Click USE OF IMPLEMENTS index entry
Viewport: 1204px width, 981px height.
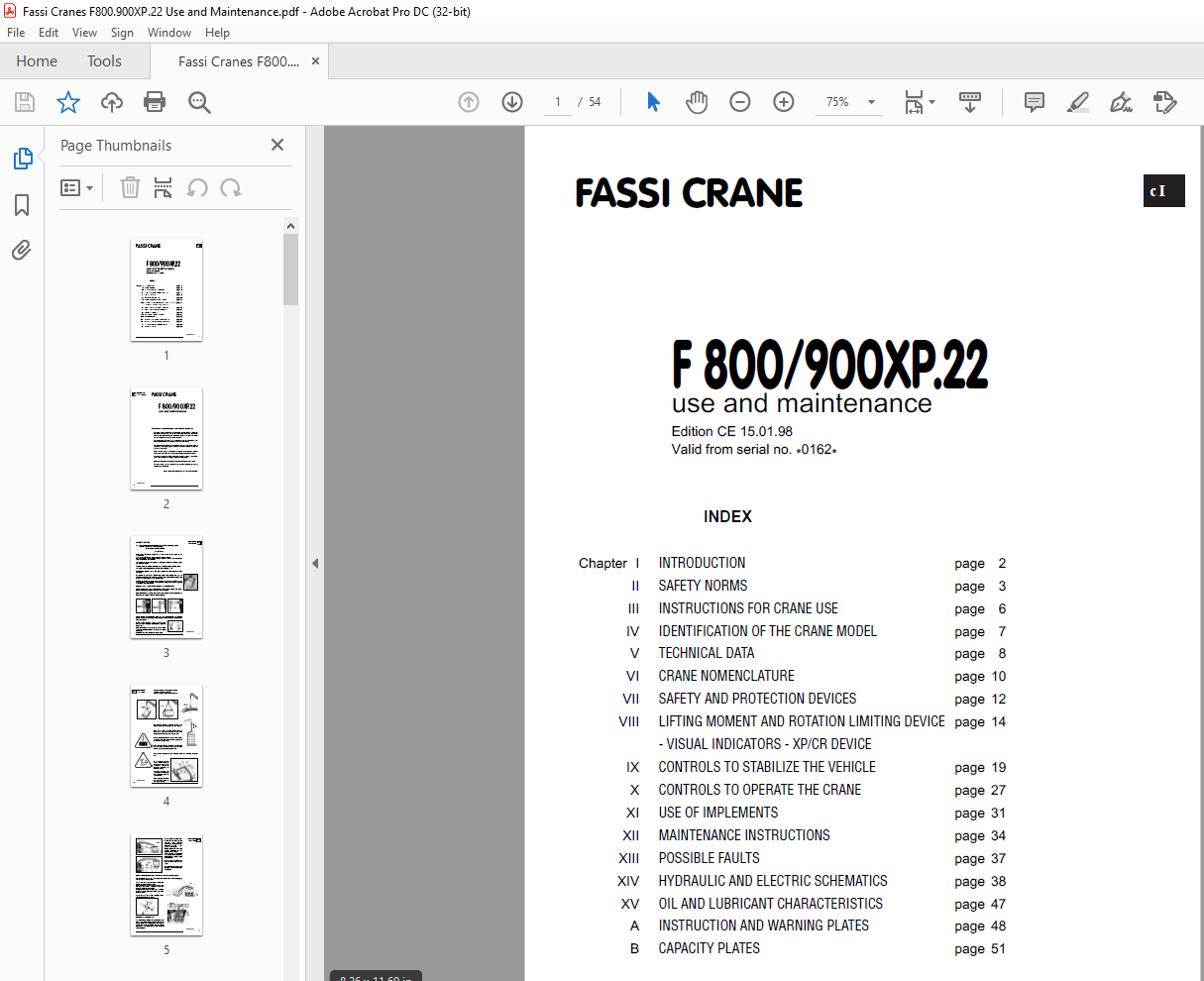717,813
